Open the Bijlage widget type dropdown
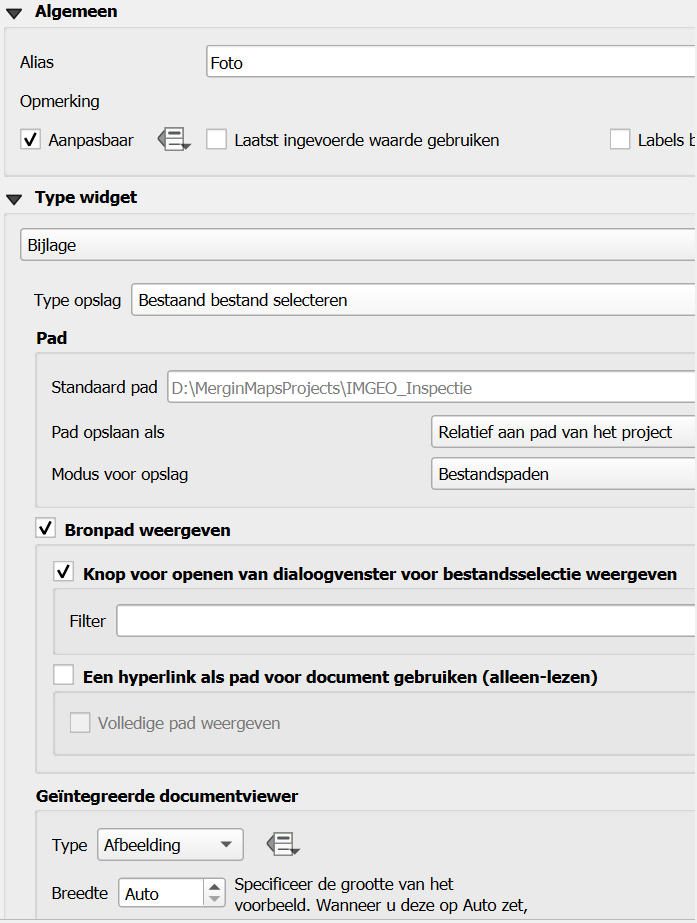Image resolution: width=697 pixels, height=923 pixels. click(x=356, y=244)
